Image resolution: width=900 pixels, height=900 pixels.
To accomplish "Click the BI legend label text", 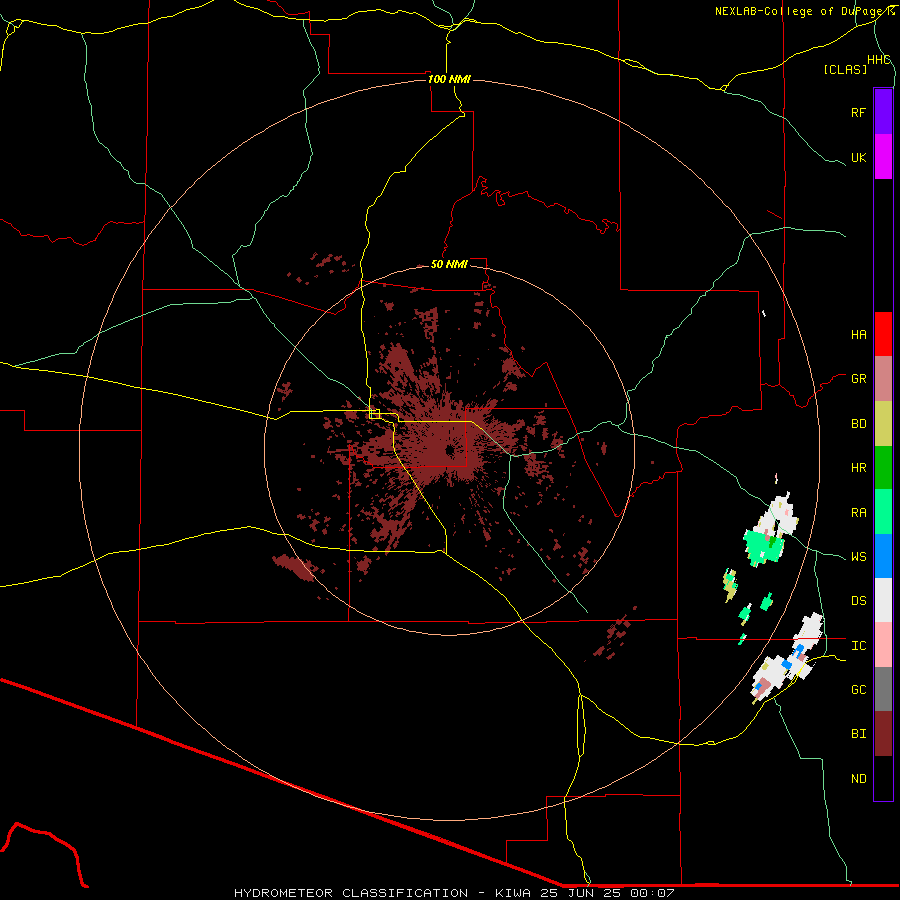I will (x=858, y=734).
